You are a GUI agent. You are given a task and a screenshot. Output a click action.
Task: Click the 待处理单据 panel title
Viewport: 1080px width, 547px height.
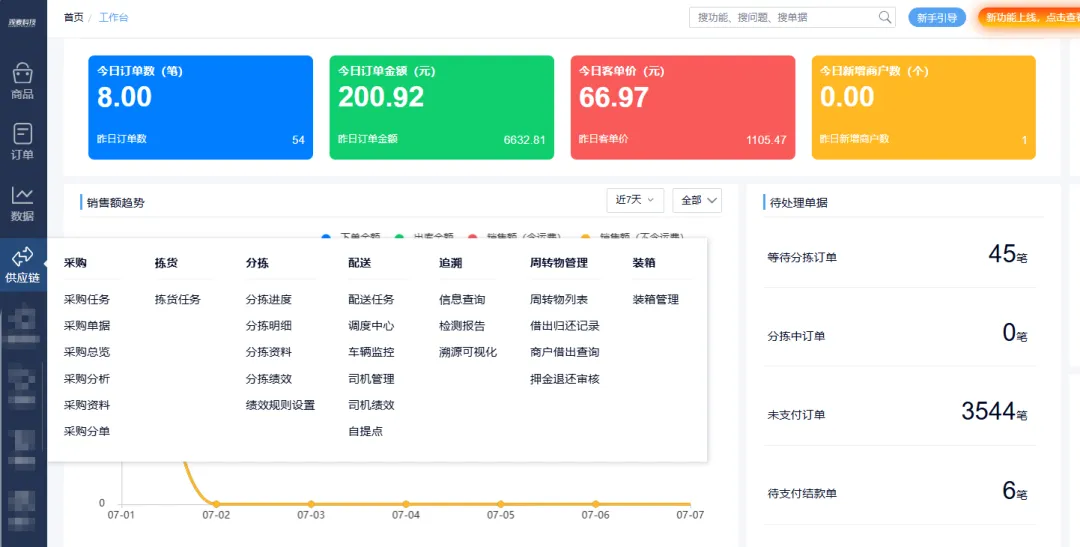point(799,203)
